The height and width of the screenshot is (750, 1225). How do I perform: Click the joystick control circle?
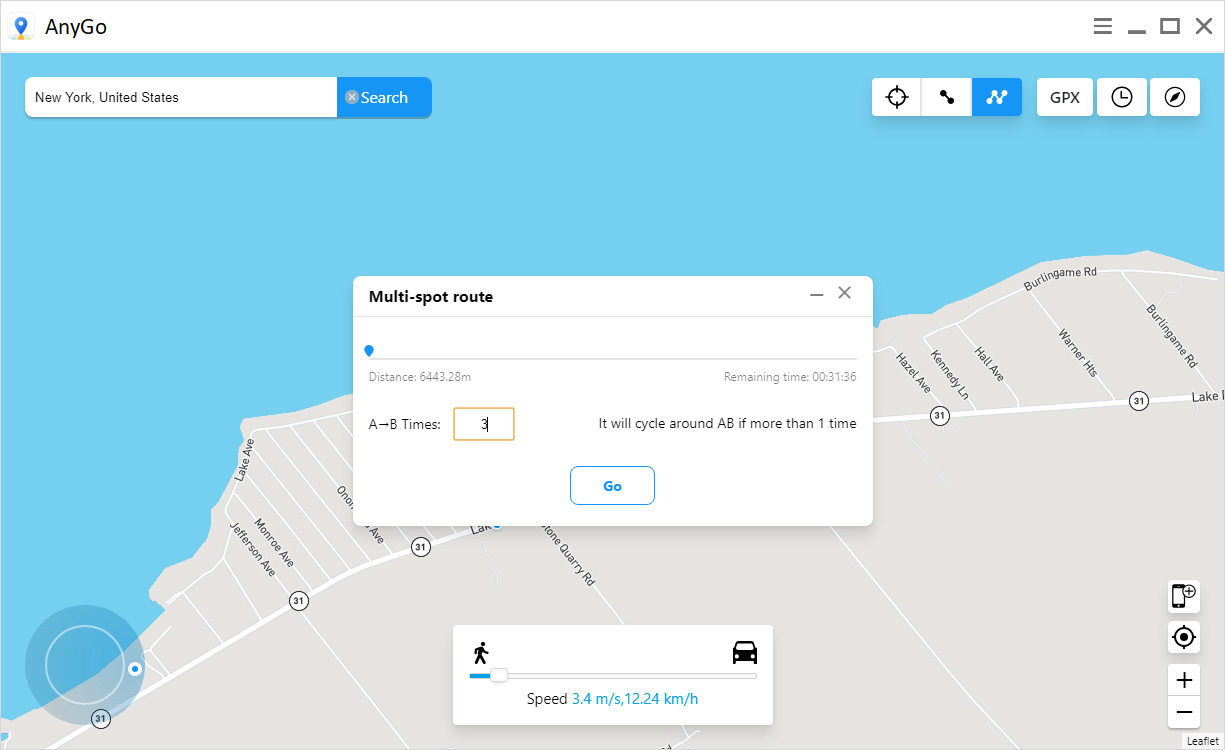tap(85, 665)
